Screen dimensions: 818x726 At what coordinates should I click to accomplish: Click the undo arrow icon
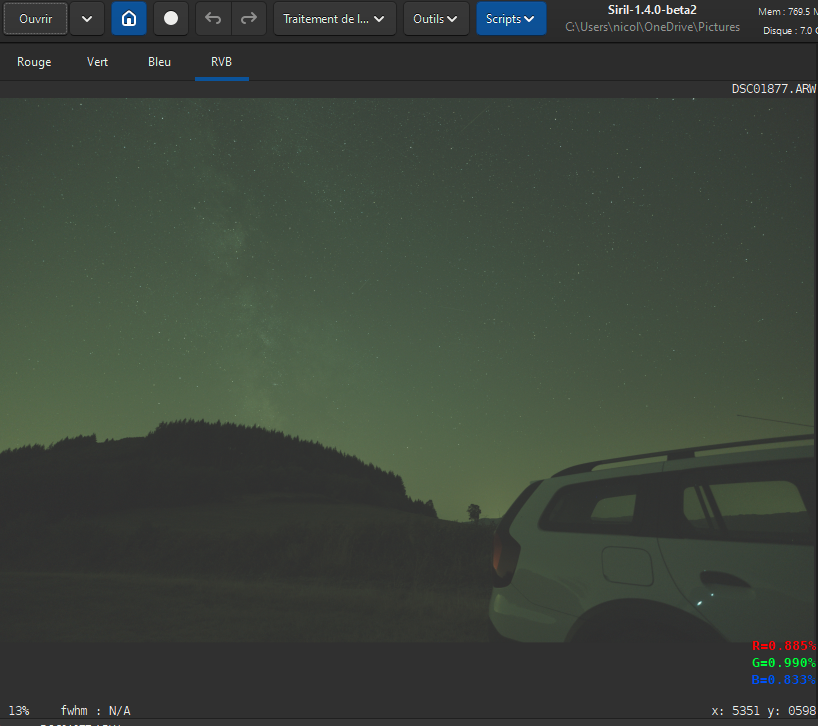213,19
